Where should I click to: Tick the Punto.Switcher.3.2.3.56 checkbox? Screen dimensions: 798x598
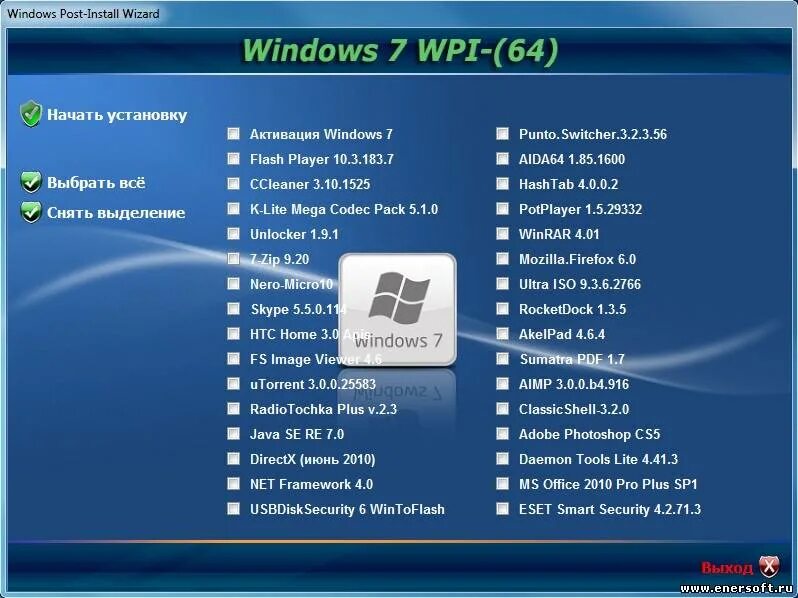[x=502, y=134]
